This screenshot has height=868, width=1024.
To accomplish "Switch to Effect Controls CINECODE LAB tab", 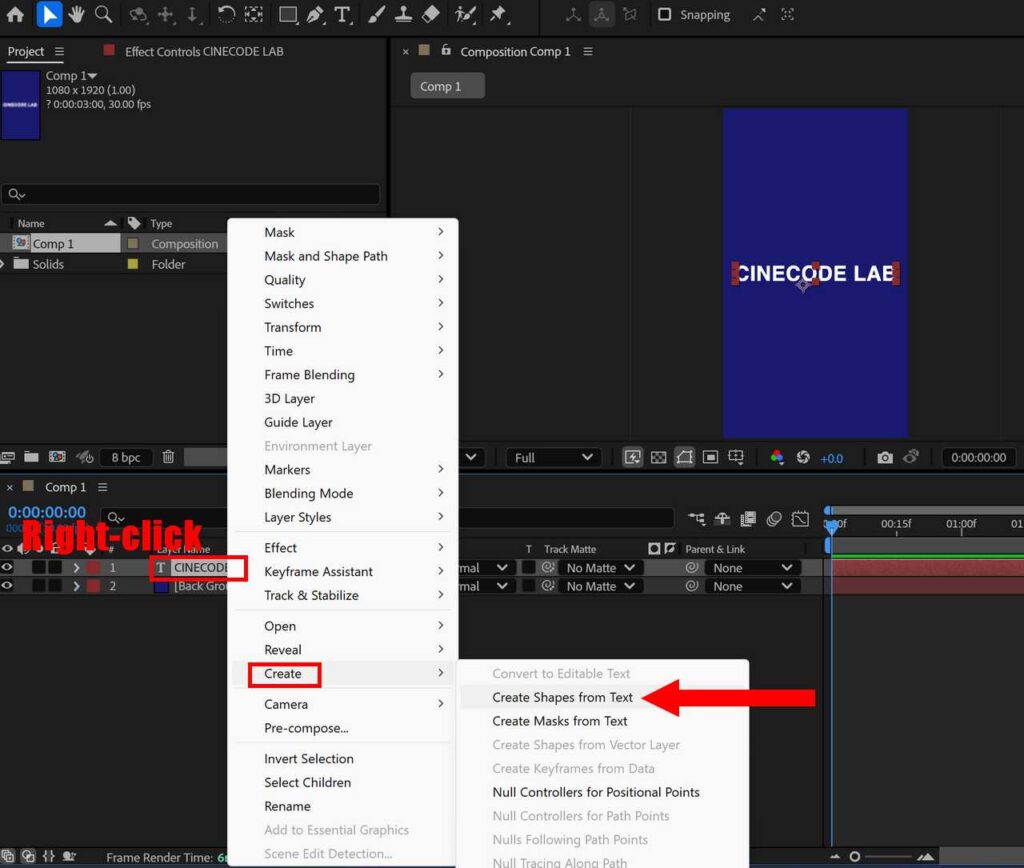I will pyautogui.click(x=204, y=52).
